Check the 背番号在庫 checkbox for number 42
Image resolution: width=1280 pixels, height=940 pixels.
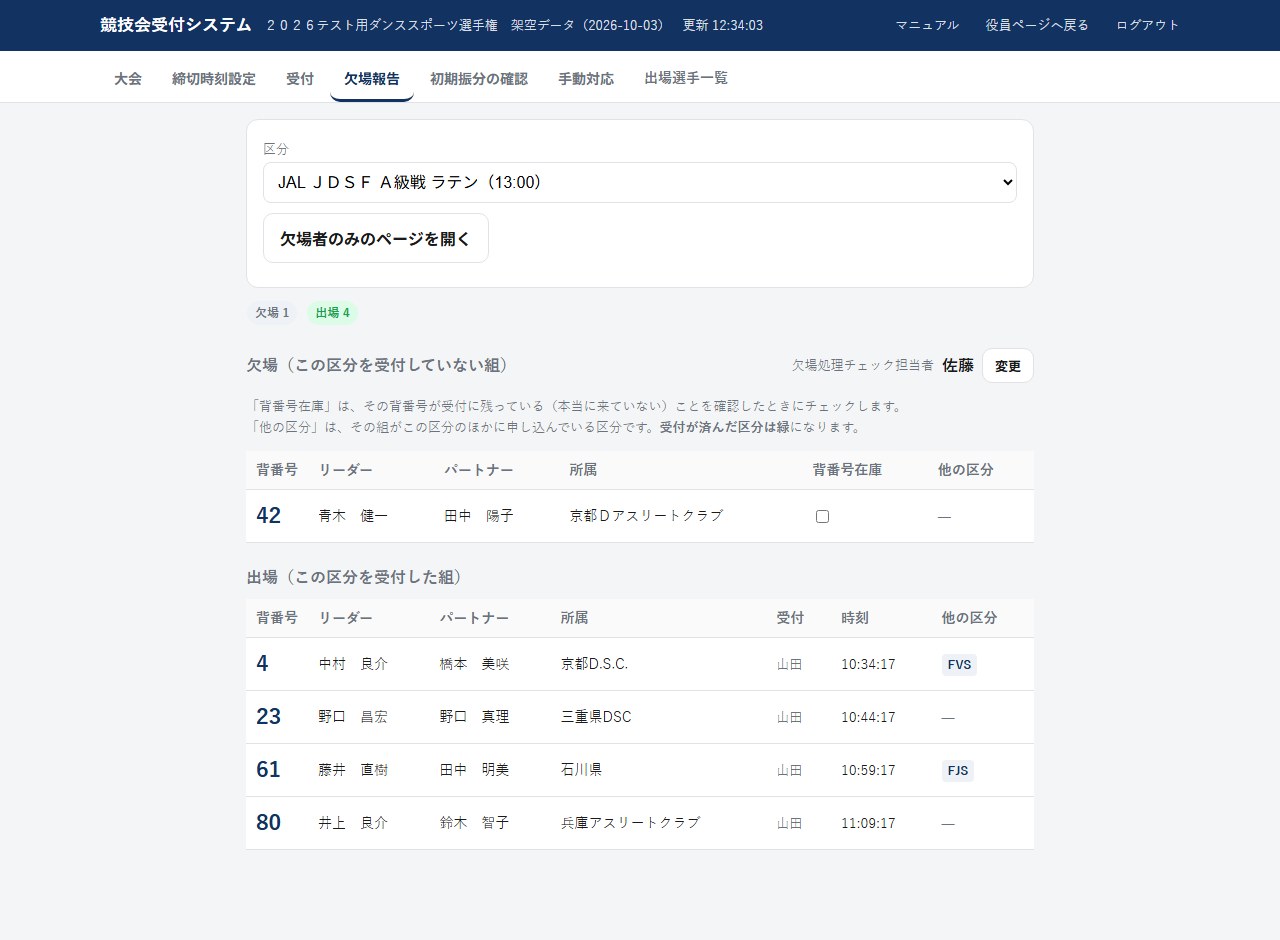(822, 516)
